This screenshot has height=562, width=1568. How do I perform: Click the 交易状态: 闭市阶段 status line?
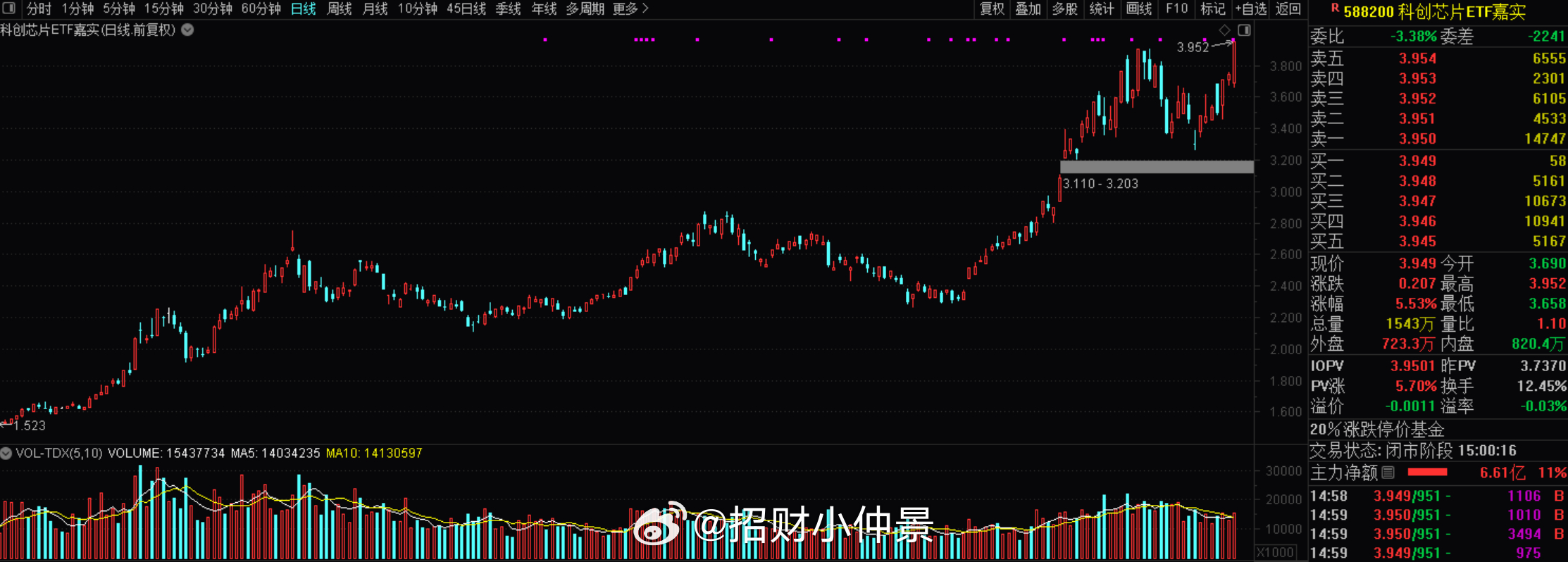click(1412, 451)
